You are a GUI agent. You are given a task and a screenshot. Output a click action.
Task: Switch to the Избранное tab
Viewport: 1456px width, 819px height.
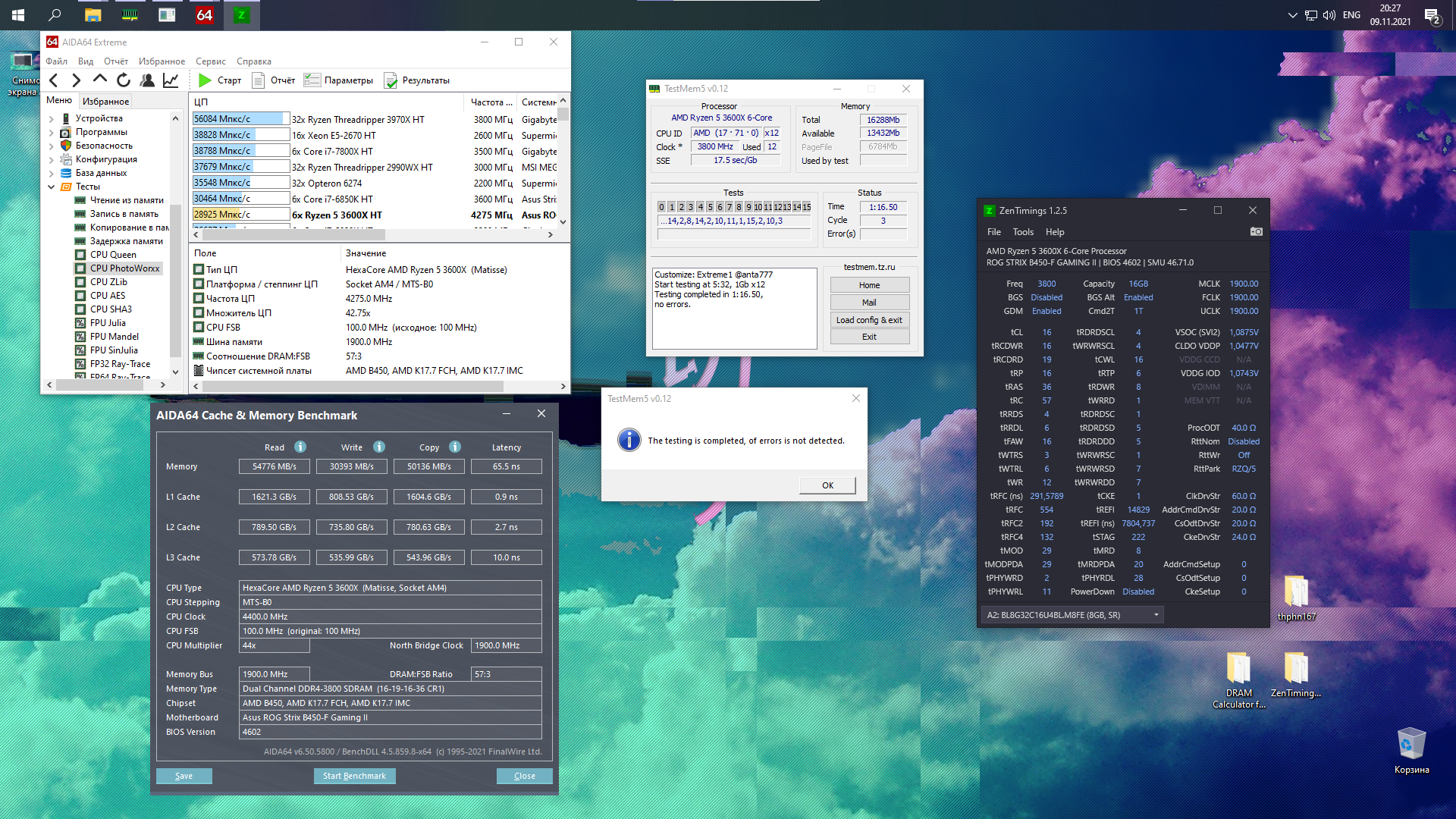tap(105, 102)
